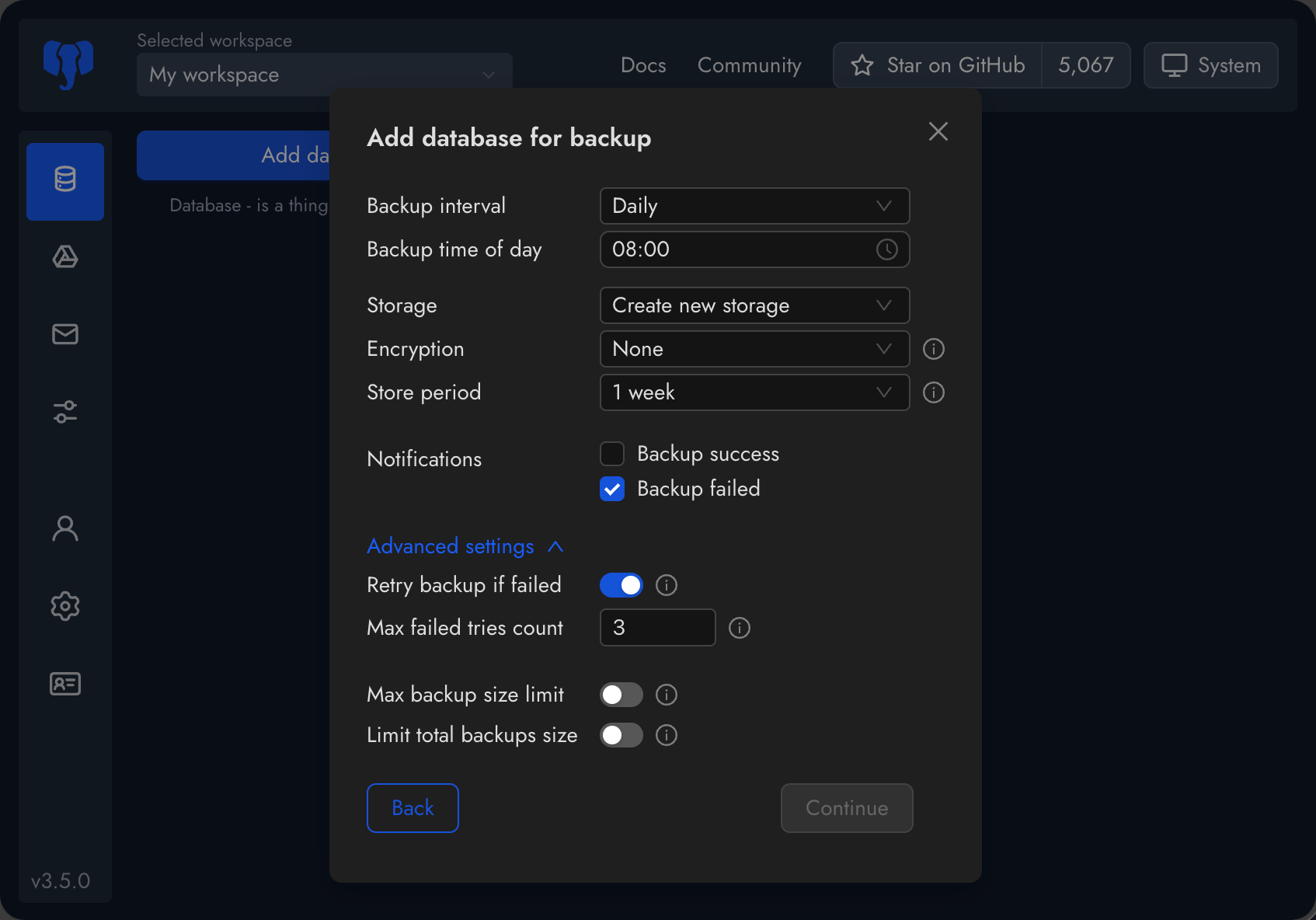The image size is (1316, 920).
Task: Disable the Retry backup if failed toggle
Action: 621,585
